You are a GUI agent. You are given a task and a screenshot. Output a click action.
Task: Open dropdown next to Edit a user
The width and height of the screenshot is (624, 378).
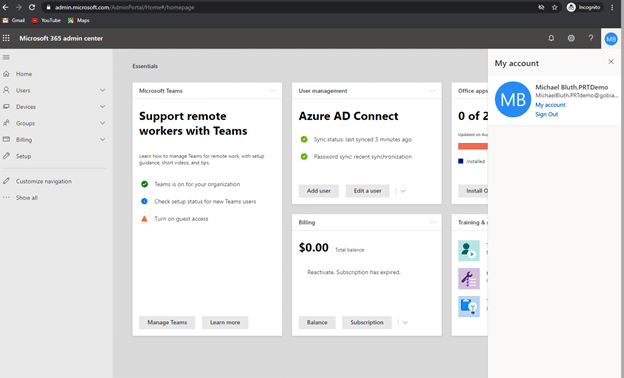(x=403, y=191)
